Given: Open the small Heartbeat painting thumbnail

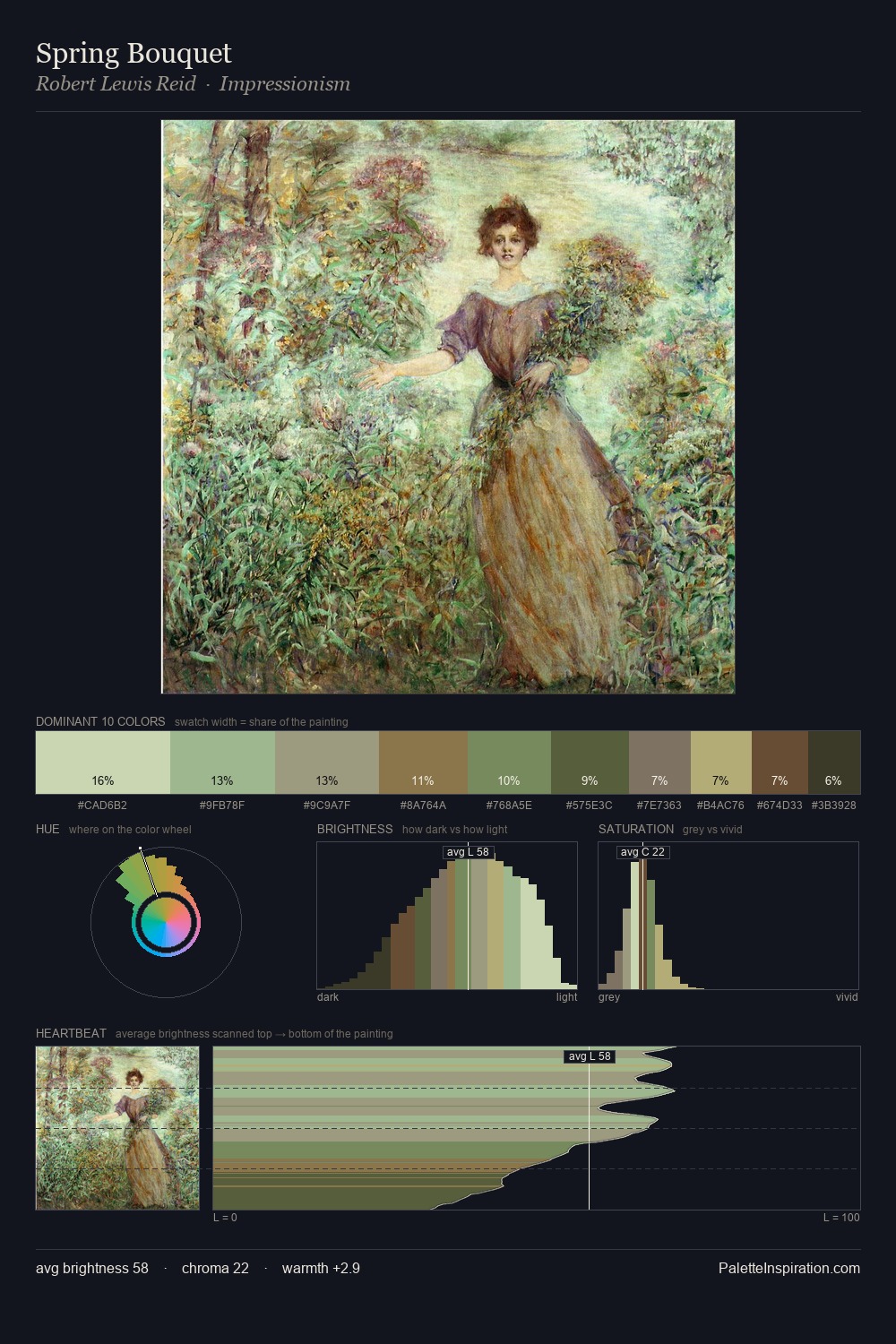Looking at the screenshot, I should pyautogui.click(x=117, y=1128).
